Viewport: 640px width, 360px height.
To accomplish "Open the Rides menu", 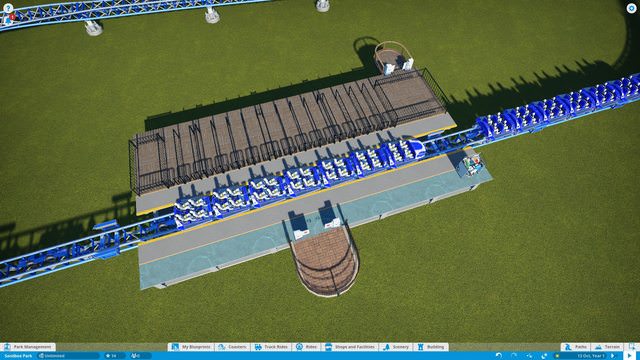I will tap(307, 347).
